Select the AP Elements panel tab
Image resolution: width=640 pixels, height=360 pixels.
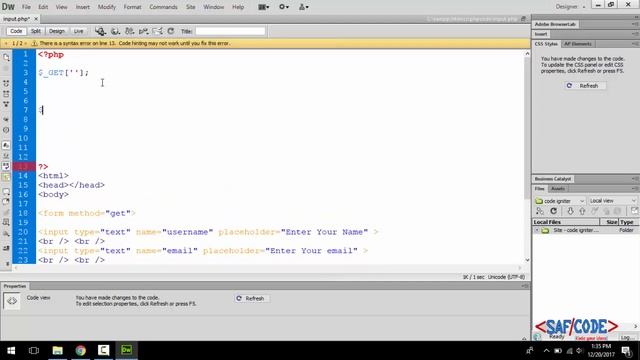[578, 44]
